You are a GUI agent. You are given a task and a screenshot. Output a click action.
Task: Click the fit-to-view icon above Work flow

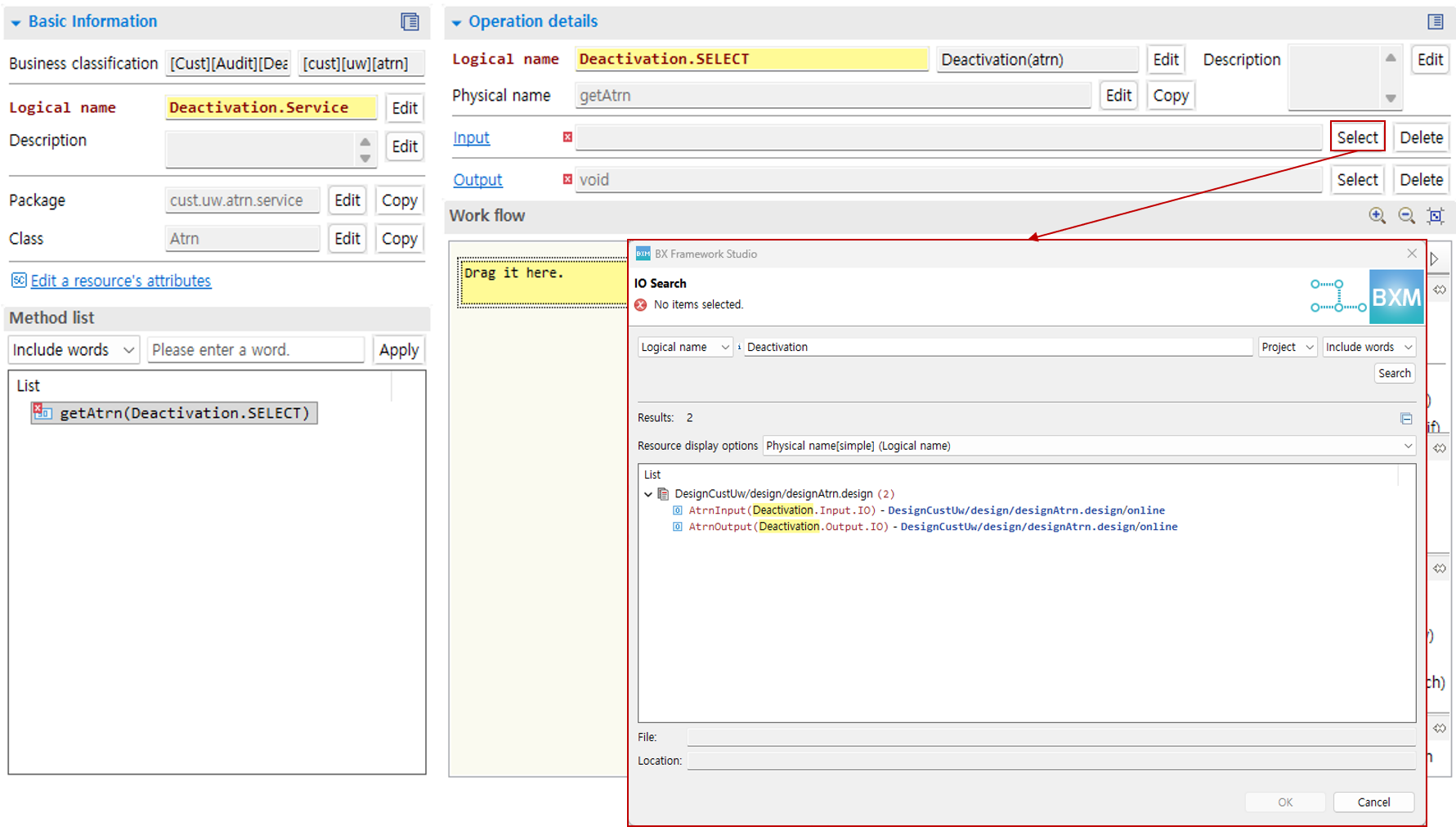[x=1435, y=215]
